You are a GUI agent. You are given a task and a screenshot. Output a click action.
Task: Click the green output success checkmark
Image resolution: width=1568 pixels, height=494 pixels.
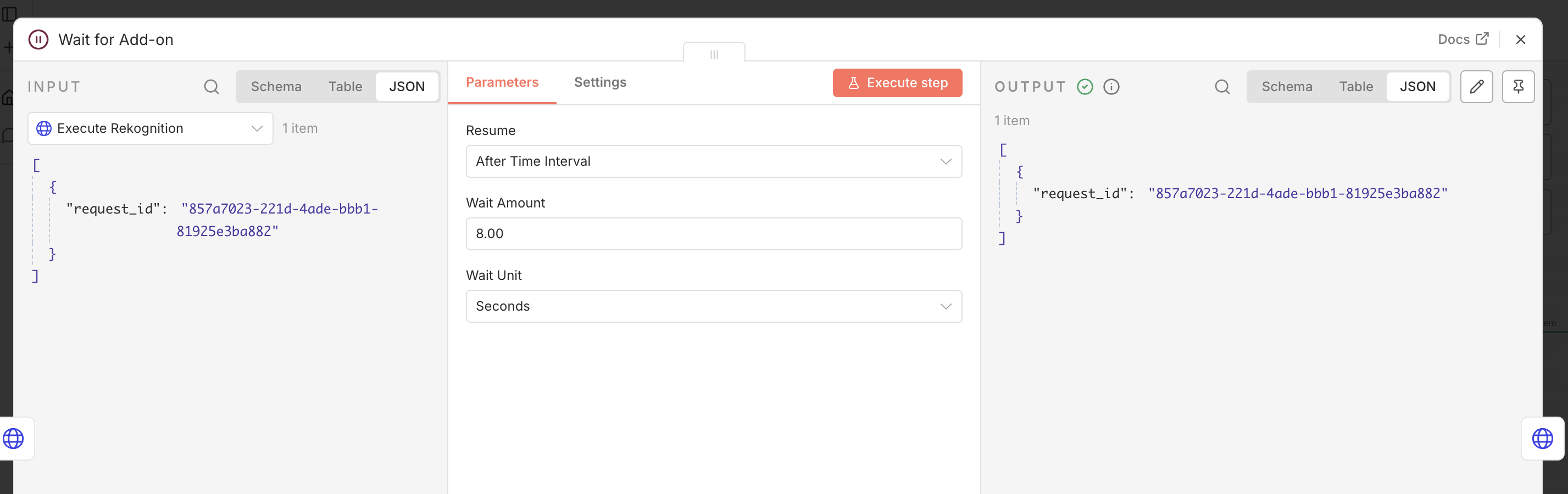coord(1085,87)
